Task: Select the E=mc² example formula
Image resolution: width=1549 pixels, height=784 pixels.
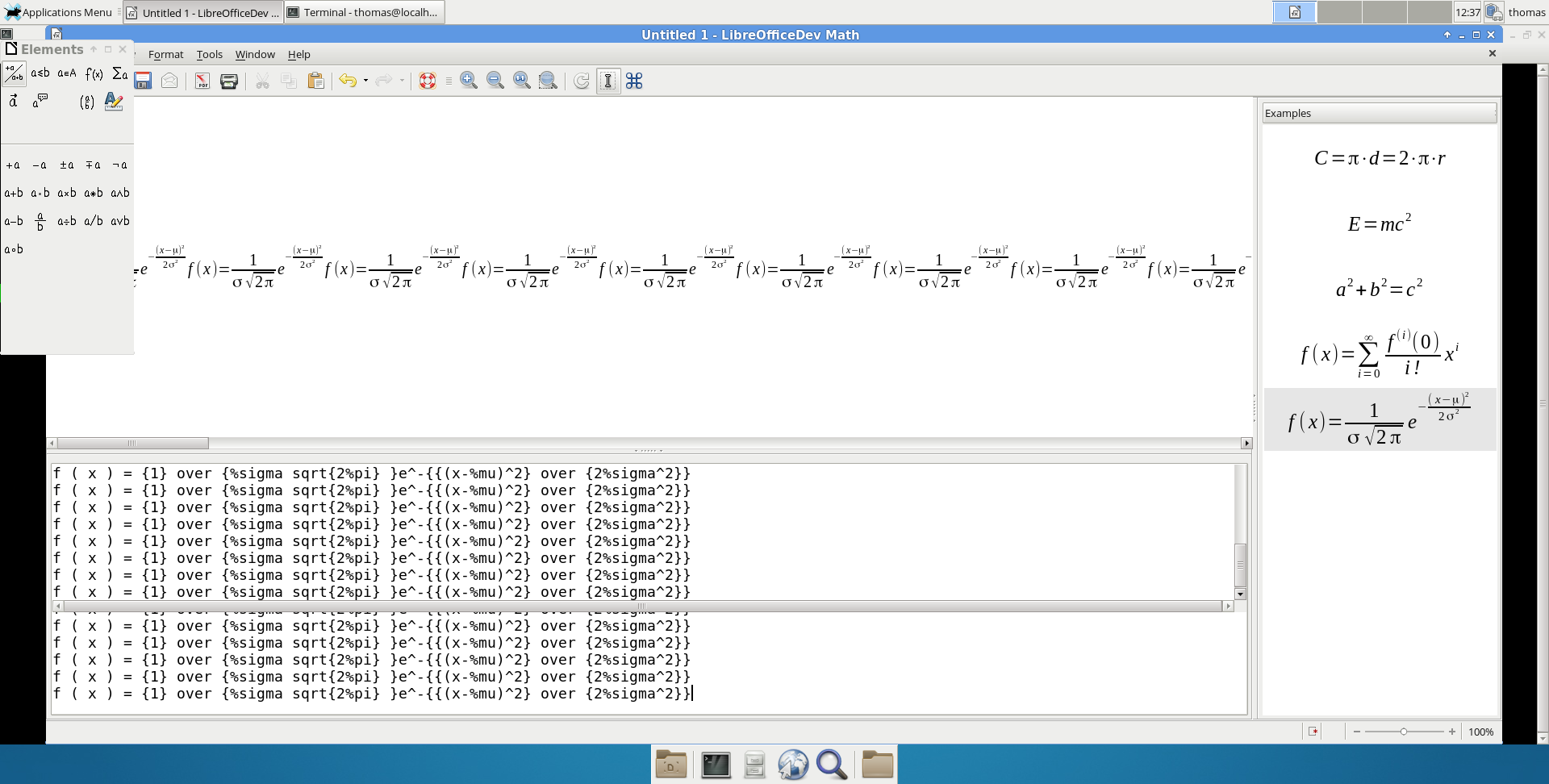Action: [1379, 223]
